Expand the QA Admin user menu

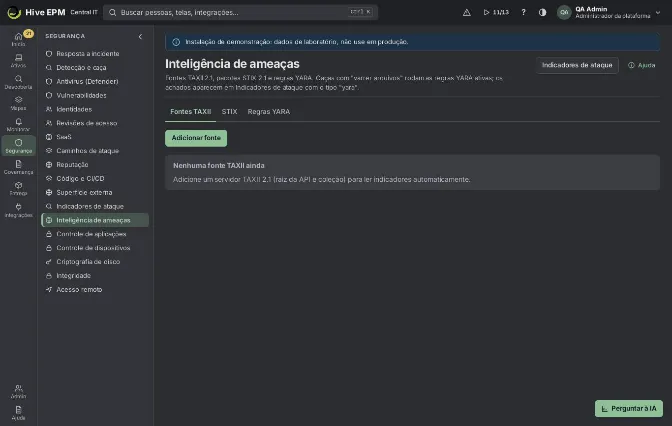[609, 12]
